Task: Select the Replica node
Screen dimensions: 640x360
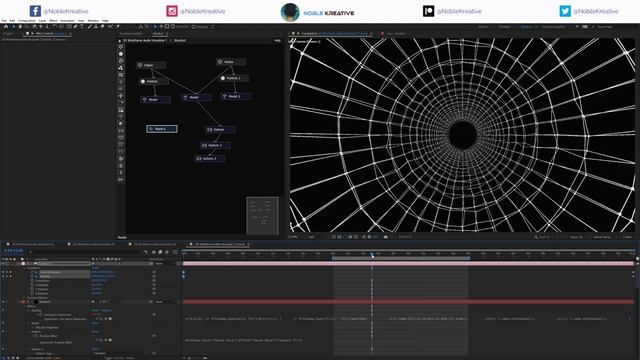Action: (x=162, y=129)
